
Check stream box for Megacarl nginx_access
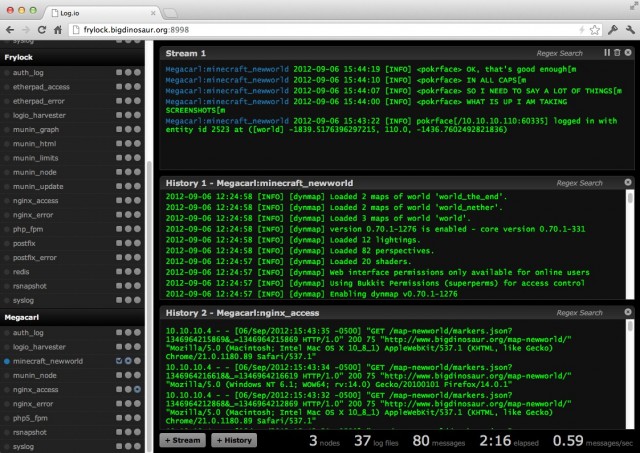(x=119, y=389)
